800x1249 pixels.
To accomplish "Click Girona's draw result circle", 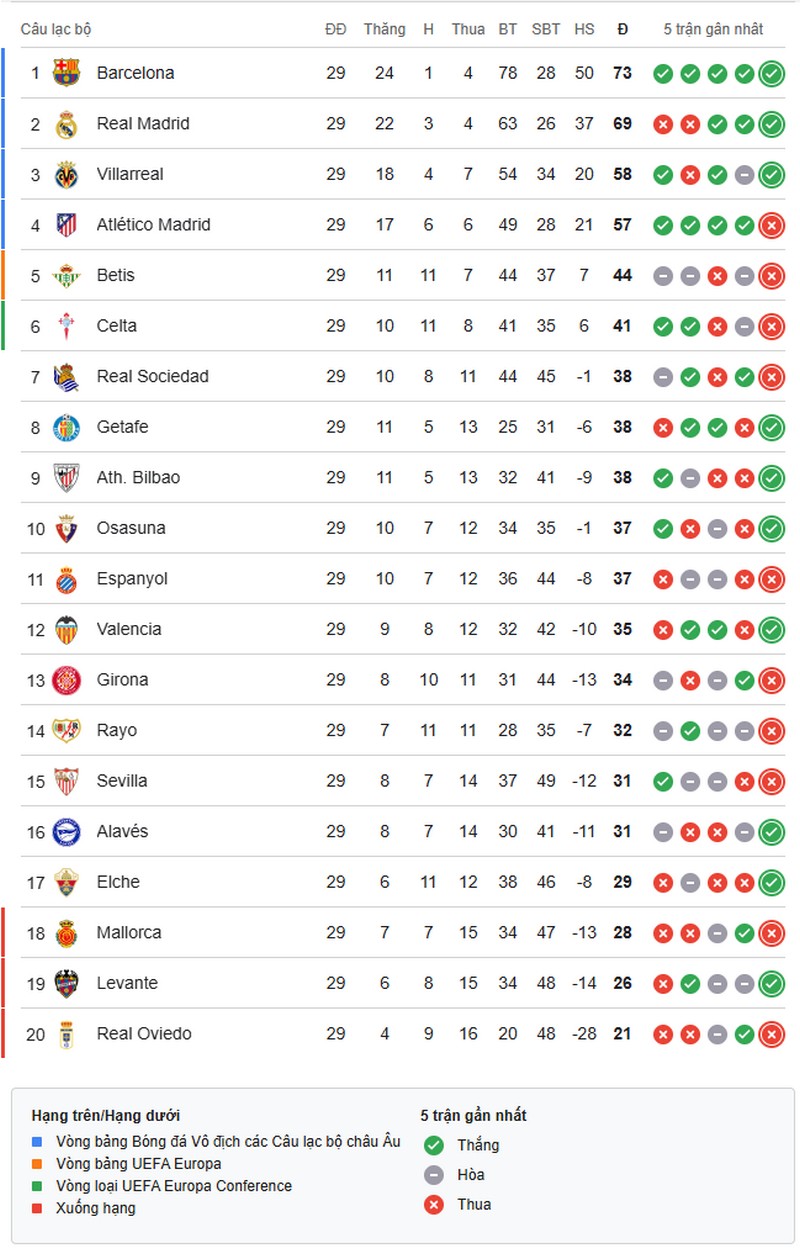I will (x=662, y=679).
